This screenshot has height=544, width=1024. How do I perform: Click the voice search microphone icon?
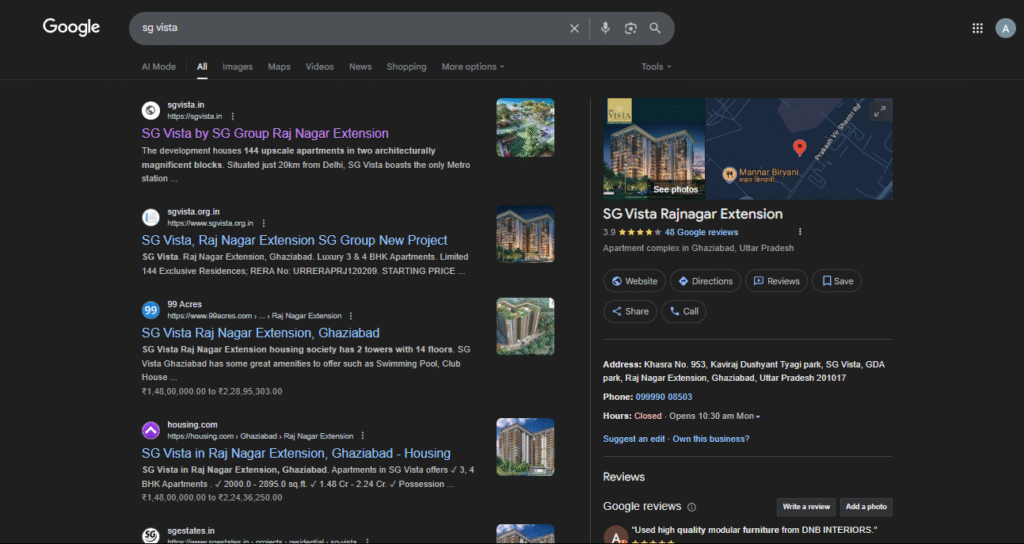pos(605,28)
